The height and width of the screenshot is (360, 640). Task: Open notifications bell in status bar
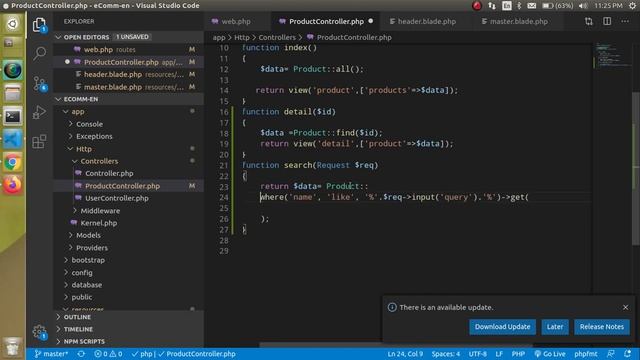[627, 354]
